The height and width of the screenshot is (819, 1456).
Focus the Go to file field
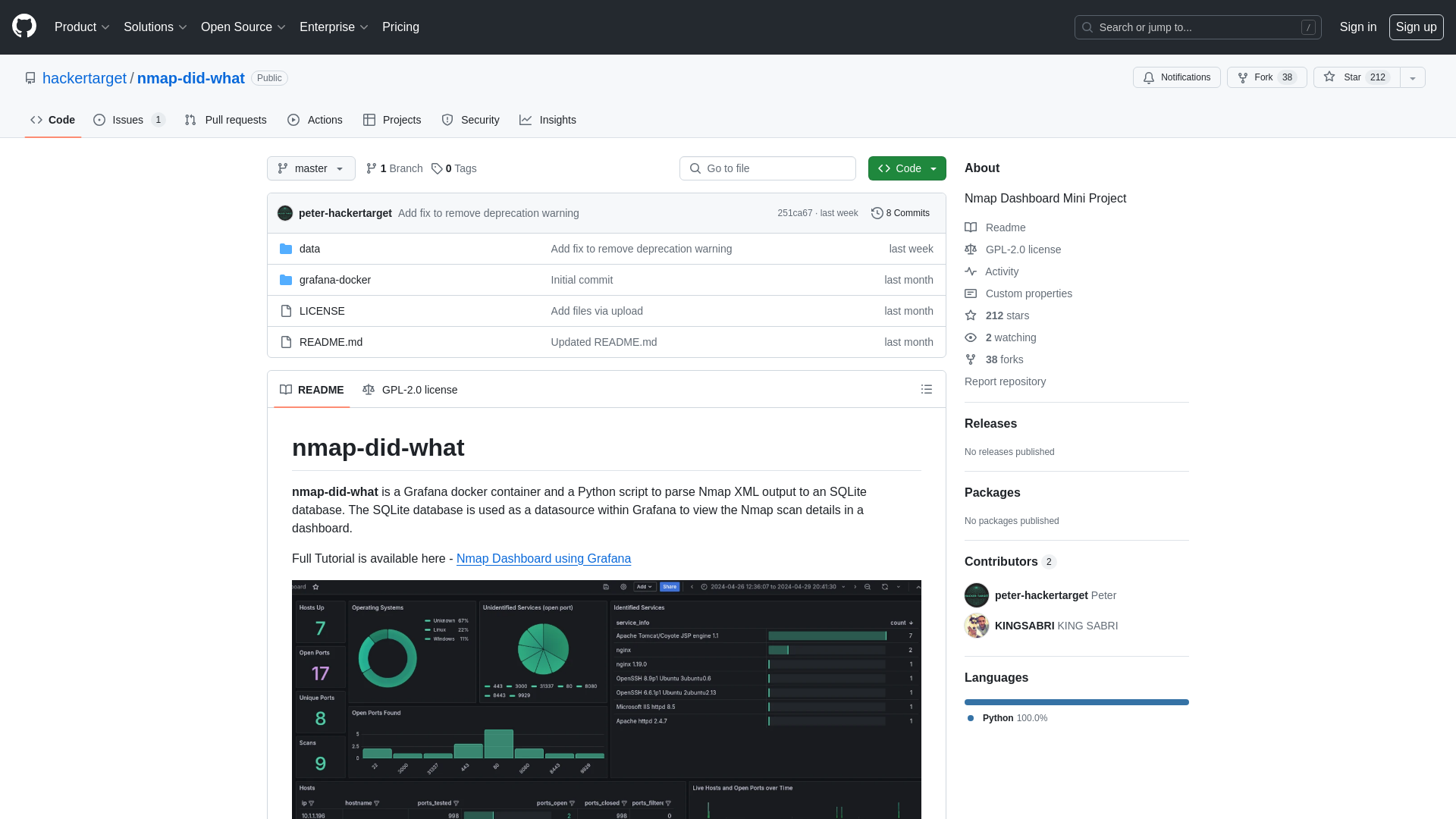[x=767, y=168]
